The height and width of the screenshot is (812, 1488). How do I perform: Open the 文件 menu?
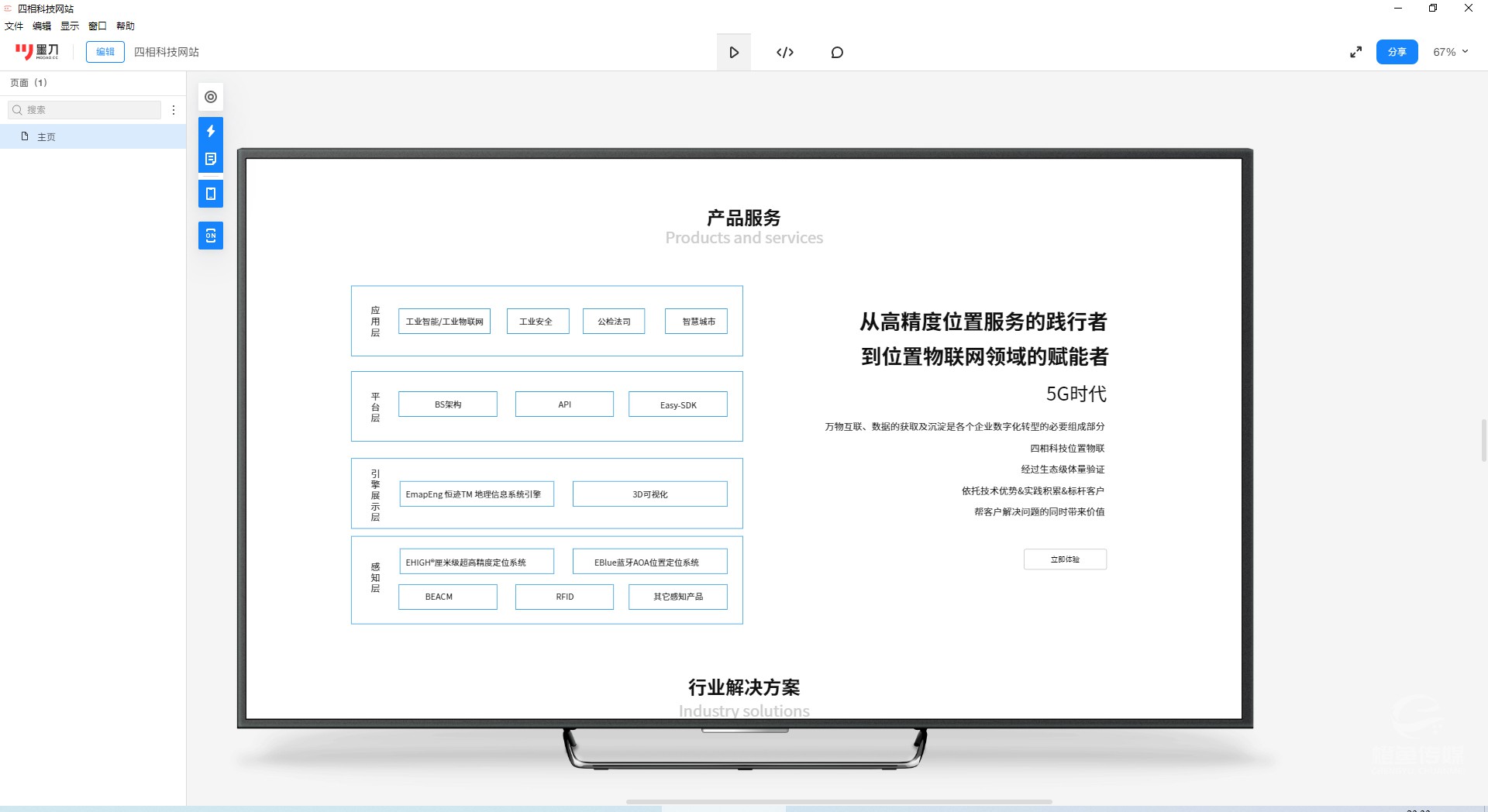[x=14, y=26]
